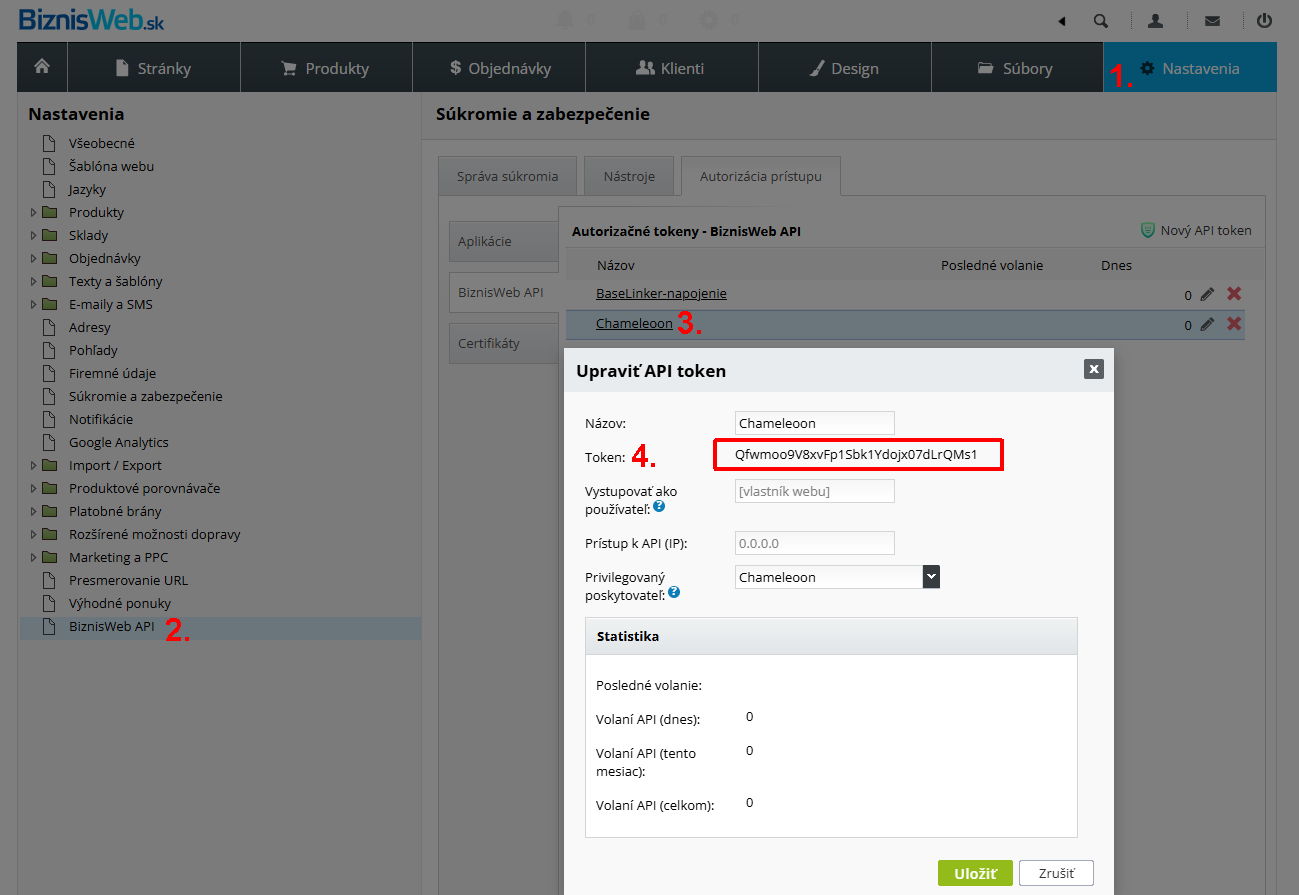Expand Rozšírené možnosti dopravy folder

34,534
